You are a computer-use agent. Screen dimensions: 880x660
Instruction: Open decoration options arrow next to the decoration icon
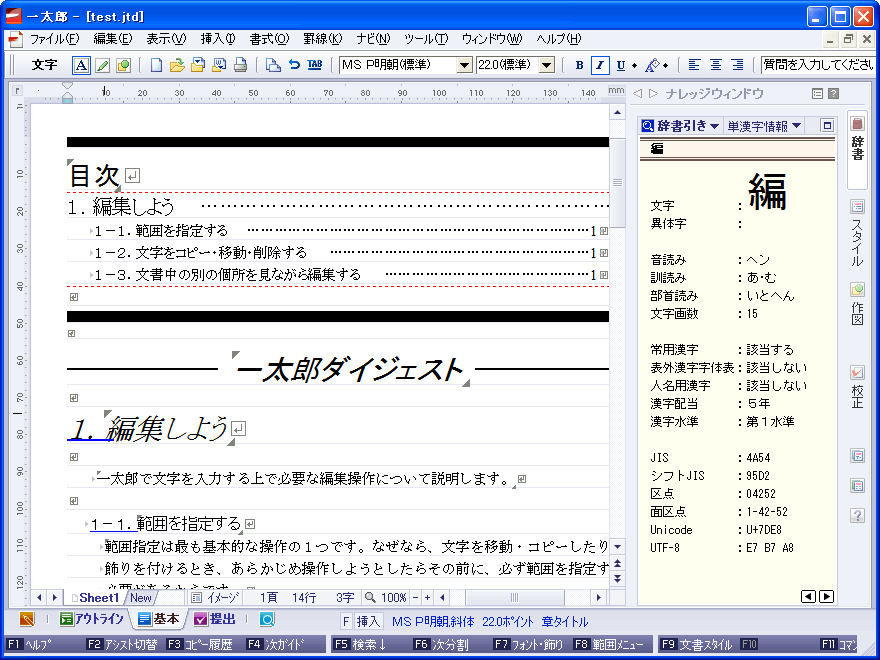click(666, 66)
